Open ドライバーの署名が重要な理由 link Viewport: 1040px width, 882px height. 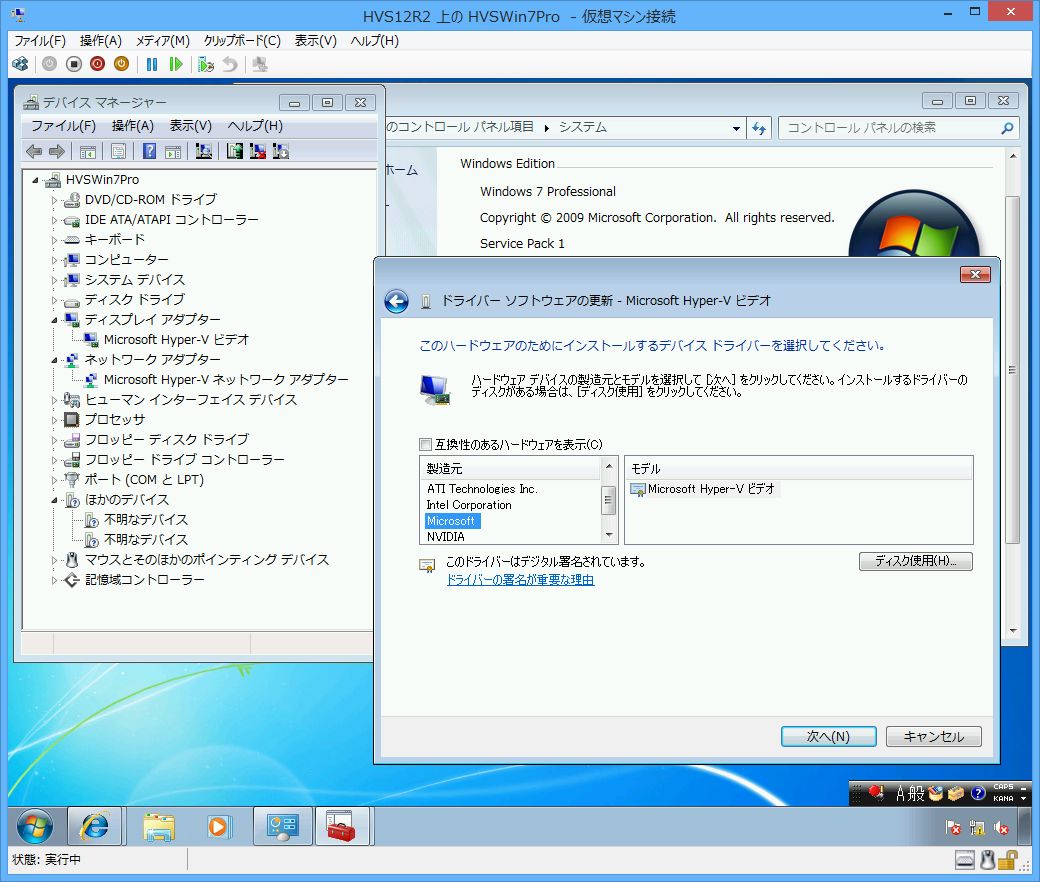[520, 580]
